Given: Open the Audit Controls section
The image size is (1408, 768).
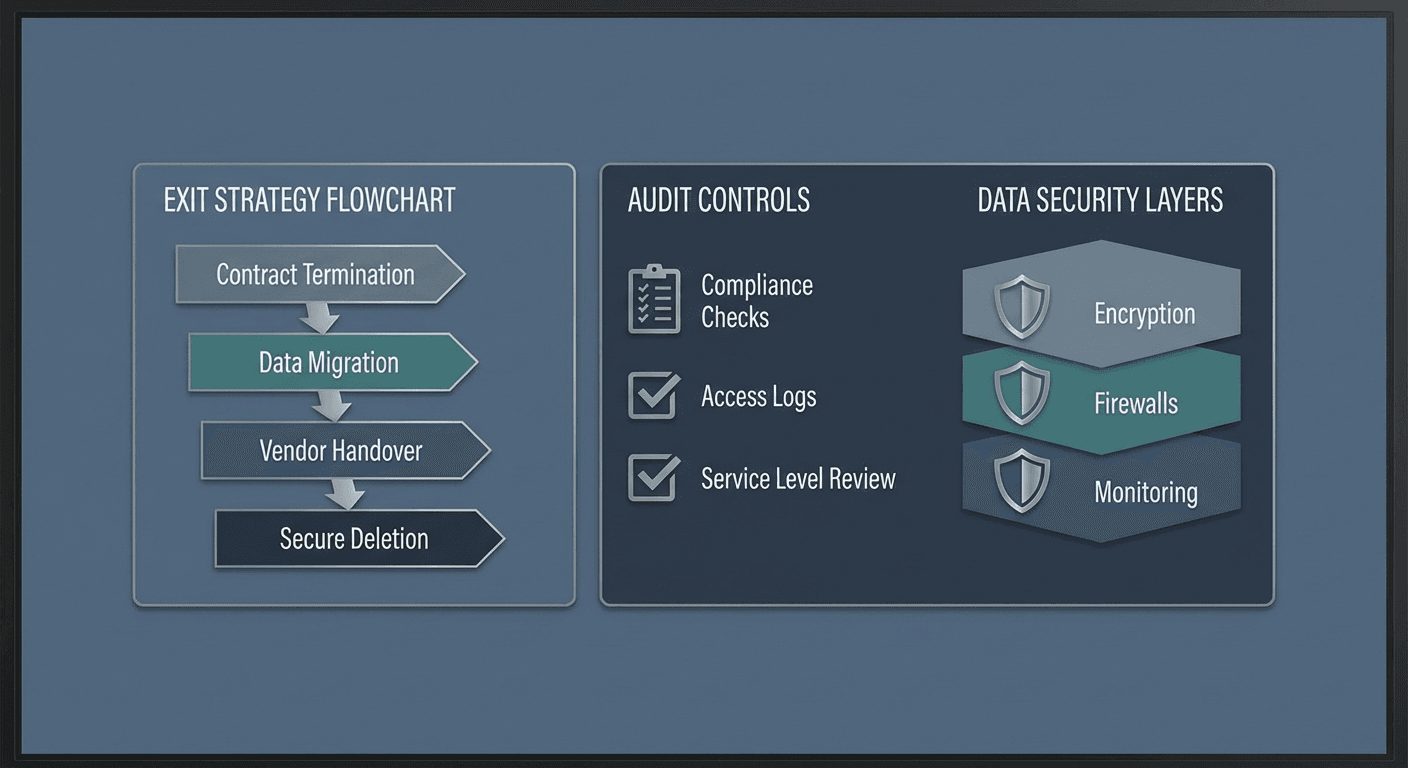Looking at the screenshot, I should [718, 200].
